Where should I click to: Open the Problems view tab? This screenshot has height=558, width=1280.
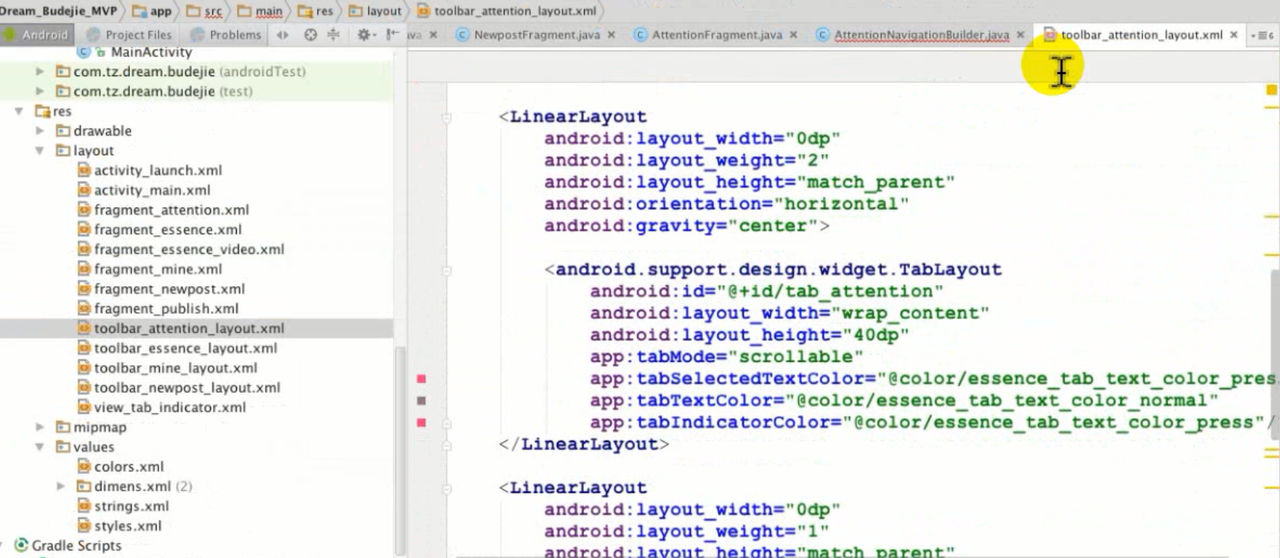234,35
